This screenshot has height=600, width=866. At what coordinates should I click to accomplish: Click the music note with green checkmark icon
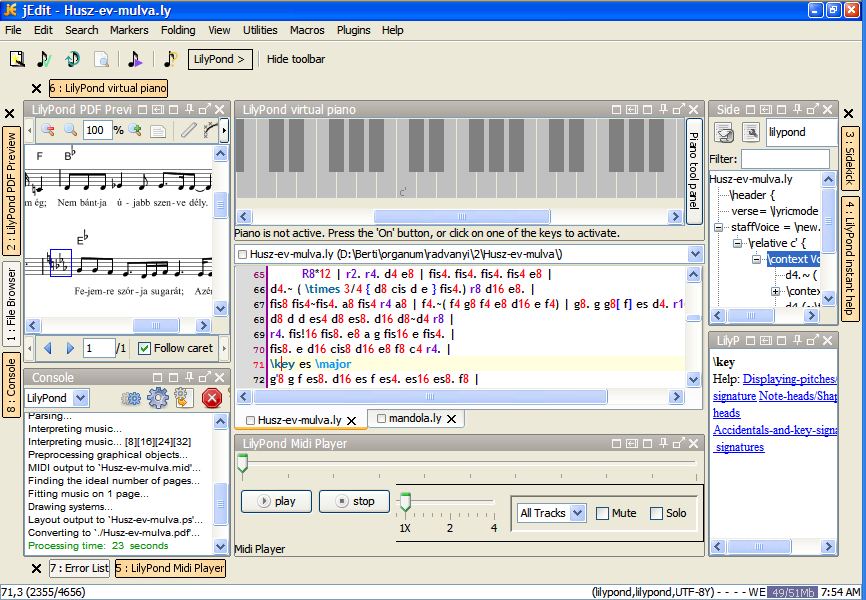[44, 59]
